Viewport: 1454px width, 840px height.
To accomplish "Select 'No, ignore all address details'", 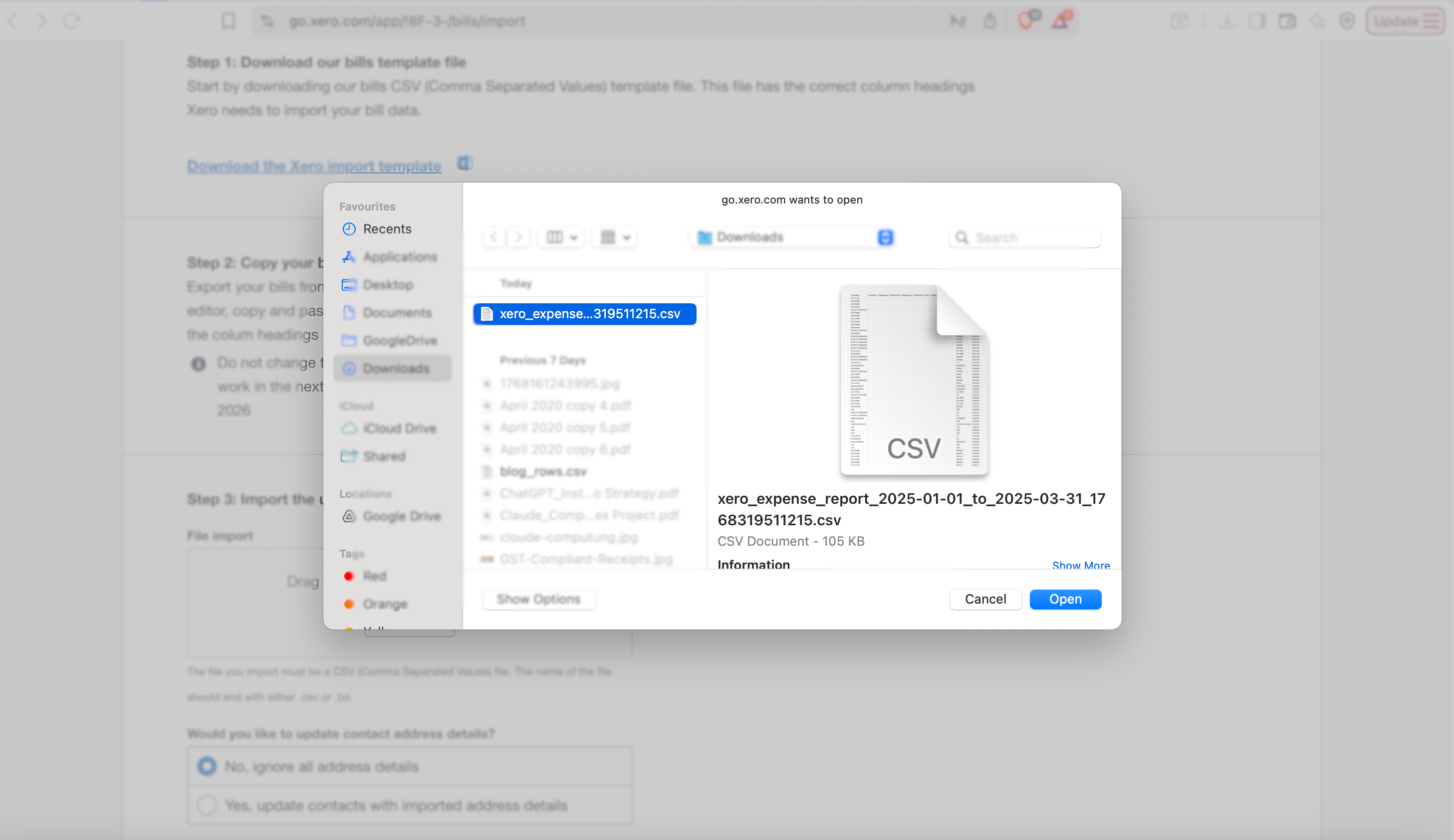I will click(x=409, y=766).
